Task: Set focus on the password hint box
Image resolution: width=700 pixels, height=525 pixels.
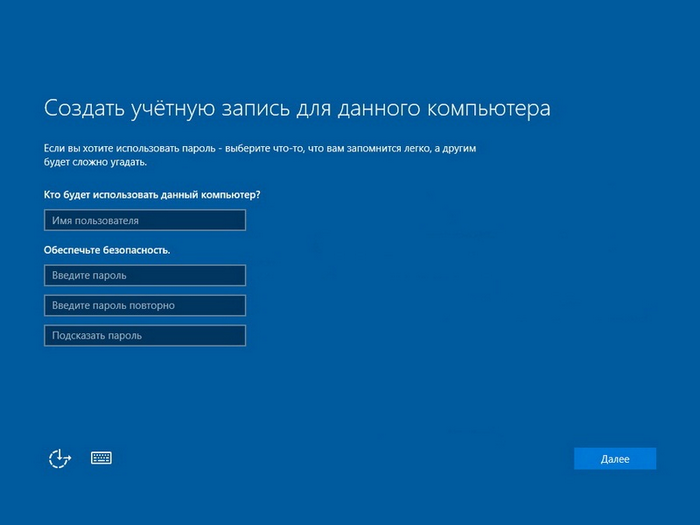Action: coord(145,336)
